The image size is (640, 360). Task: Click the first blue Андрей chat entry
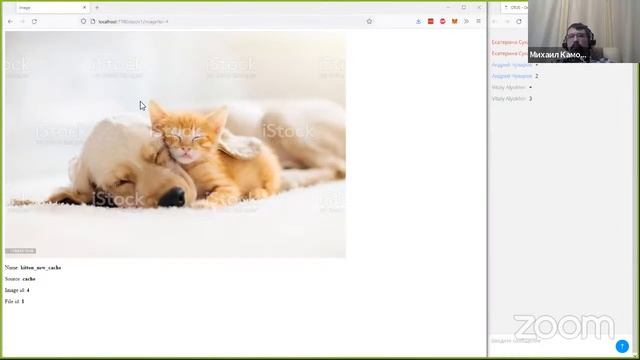(x=515, y=65)
